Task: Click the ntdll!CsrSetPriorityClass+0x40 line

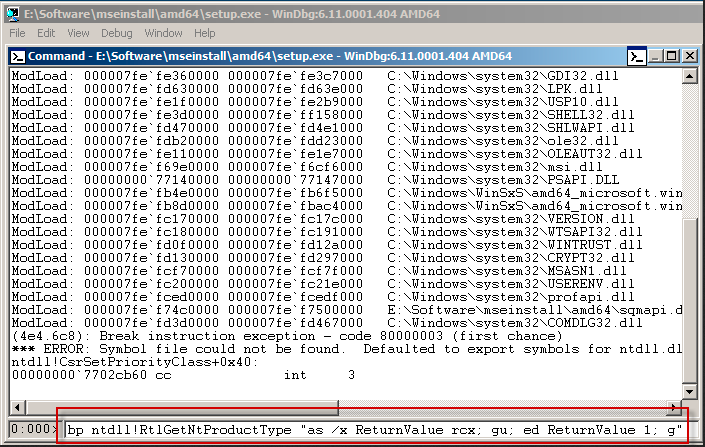Action: [x=135, y=362]
